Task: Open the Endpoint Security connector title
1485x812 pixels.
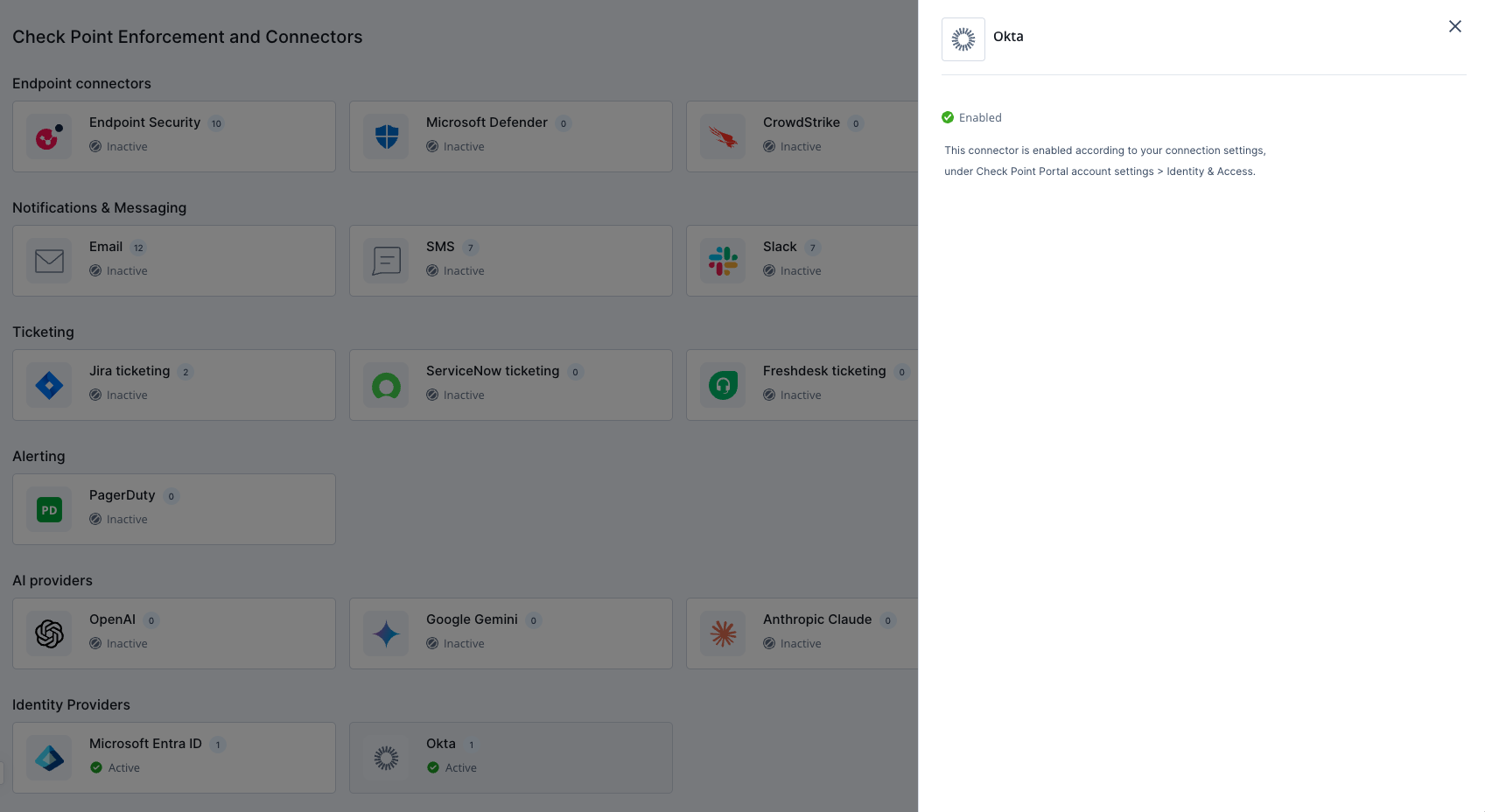Action: pos(144,122)
